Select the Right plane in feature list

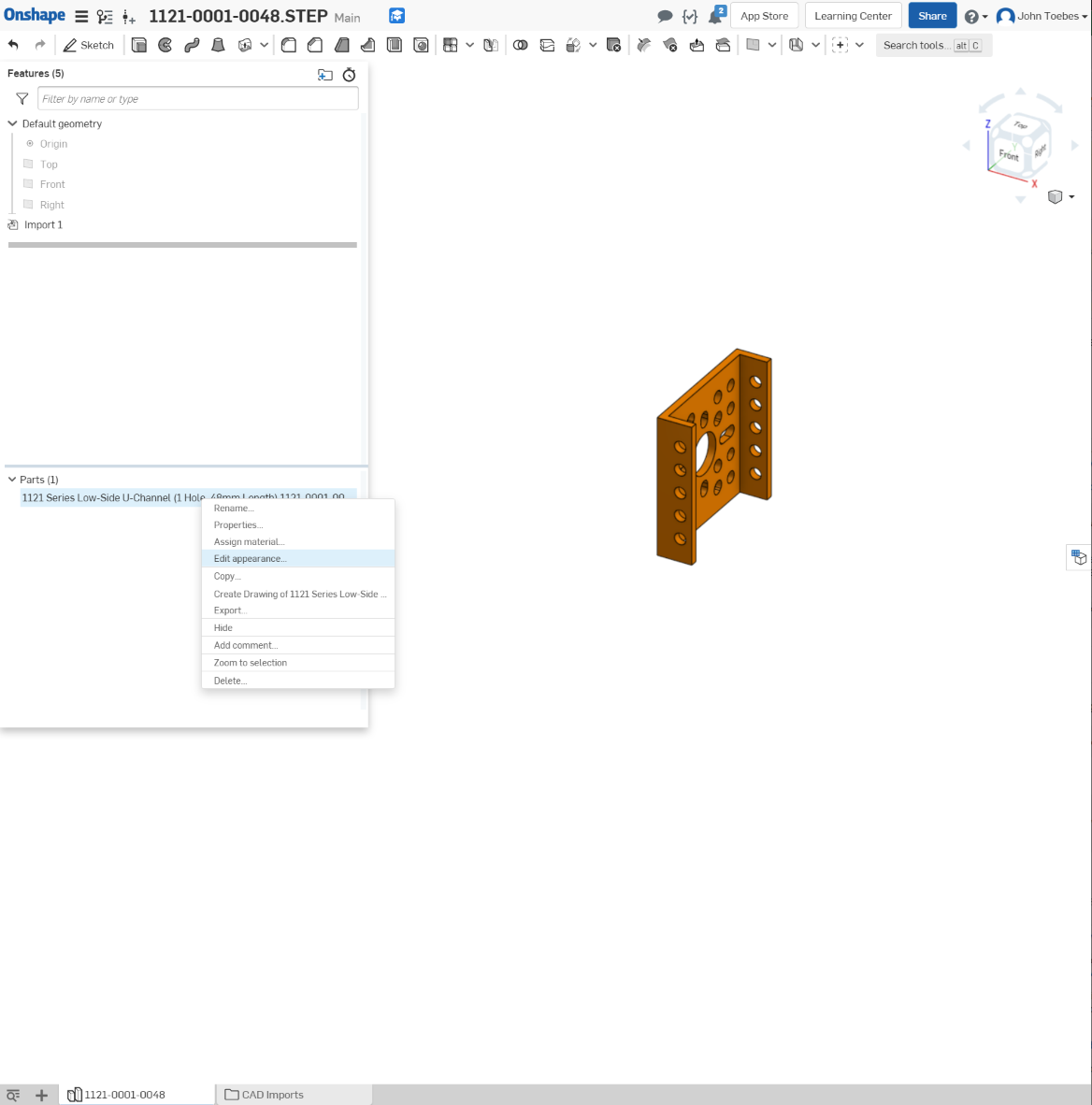click(52, 205)
